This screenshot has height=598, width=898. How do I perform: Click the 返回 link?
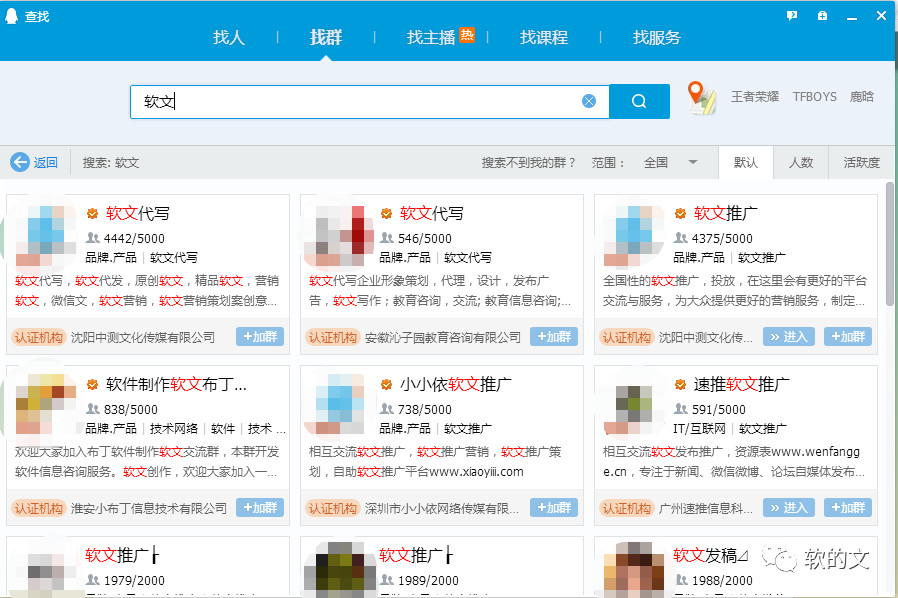45,163
